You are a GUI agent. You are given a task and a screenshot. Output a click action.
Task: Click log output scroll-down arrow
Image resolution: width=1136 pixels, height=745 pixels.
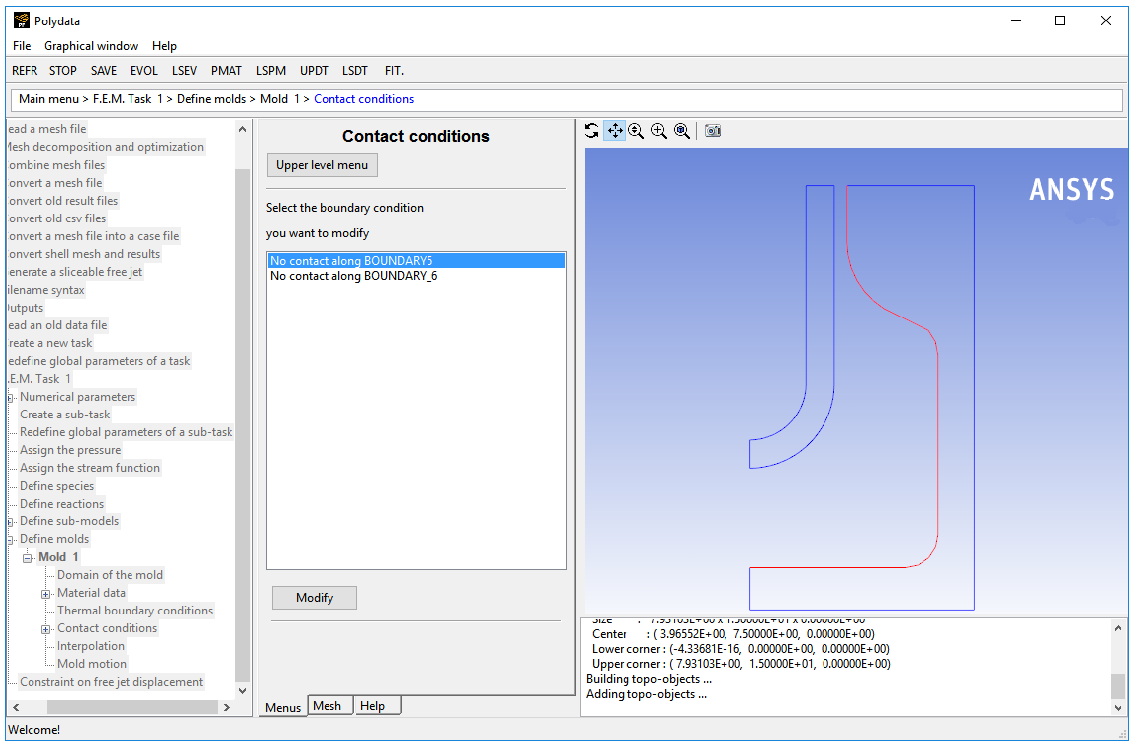[x=1118, y=707]
